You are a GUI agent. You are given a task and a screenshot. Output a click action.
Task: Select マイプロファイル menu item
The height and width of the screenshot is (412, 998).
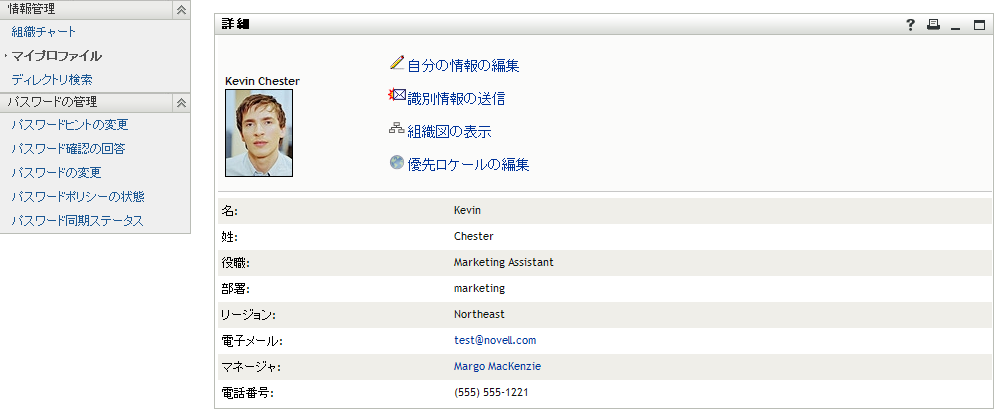[57, 56]
